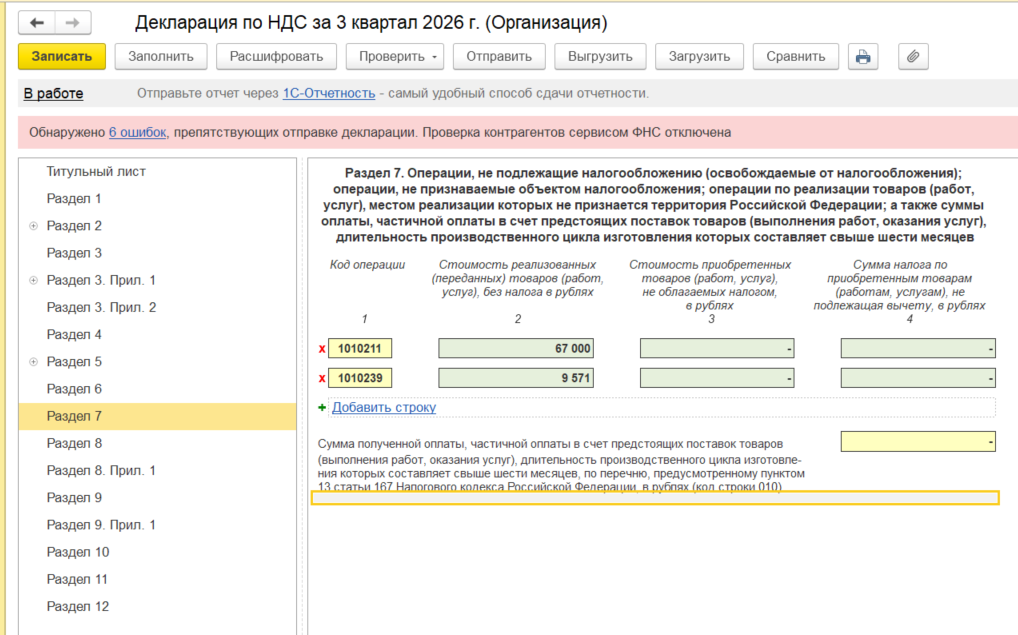The width and height of the screenshot is (1018, 635).
Task: Click the forward arrow navigation icon
Action: coord(73,23)
